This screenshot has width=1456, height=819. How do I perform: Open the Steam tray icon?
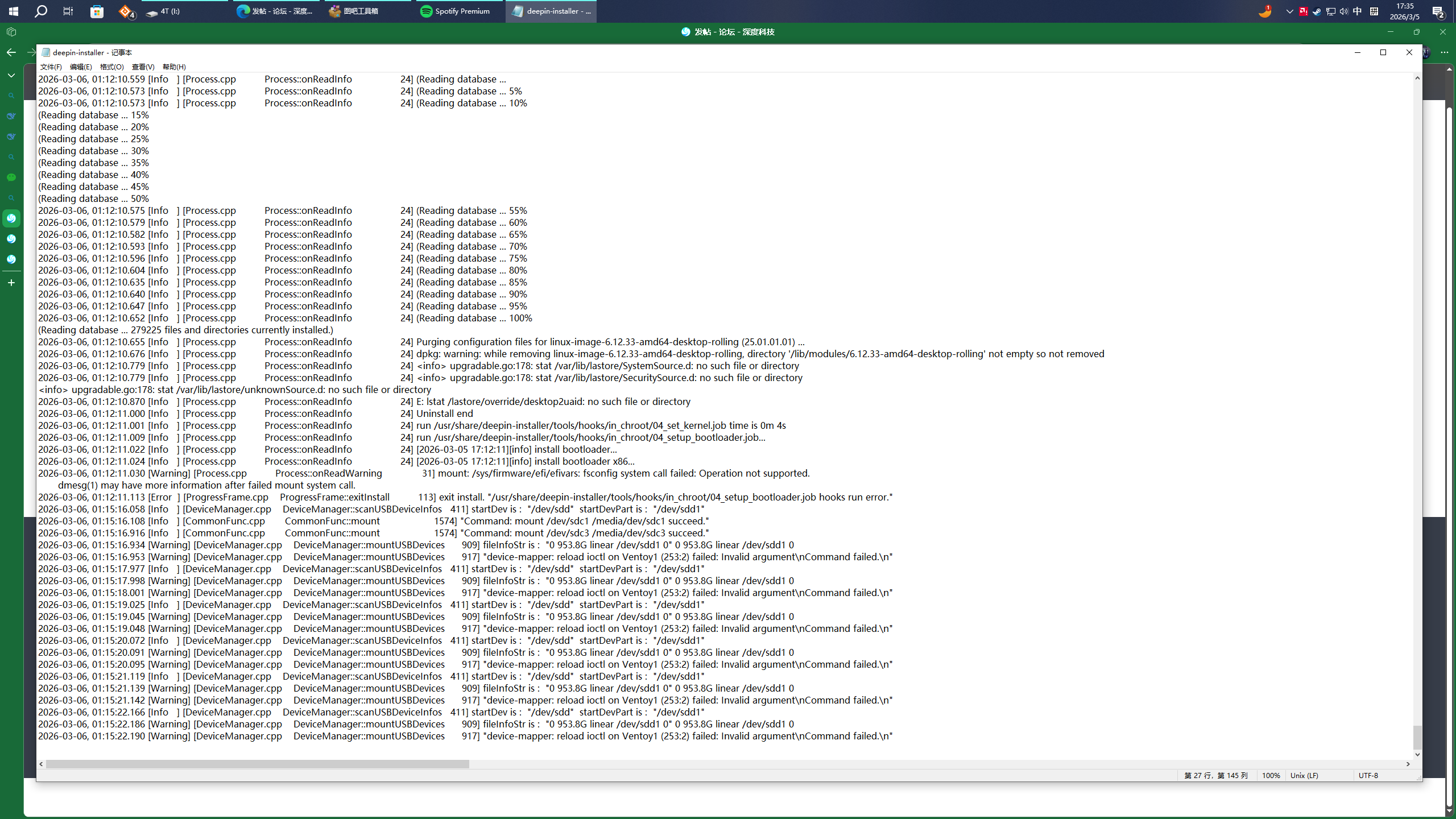tap(1317, 11)
